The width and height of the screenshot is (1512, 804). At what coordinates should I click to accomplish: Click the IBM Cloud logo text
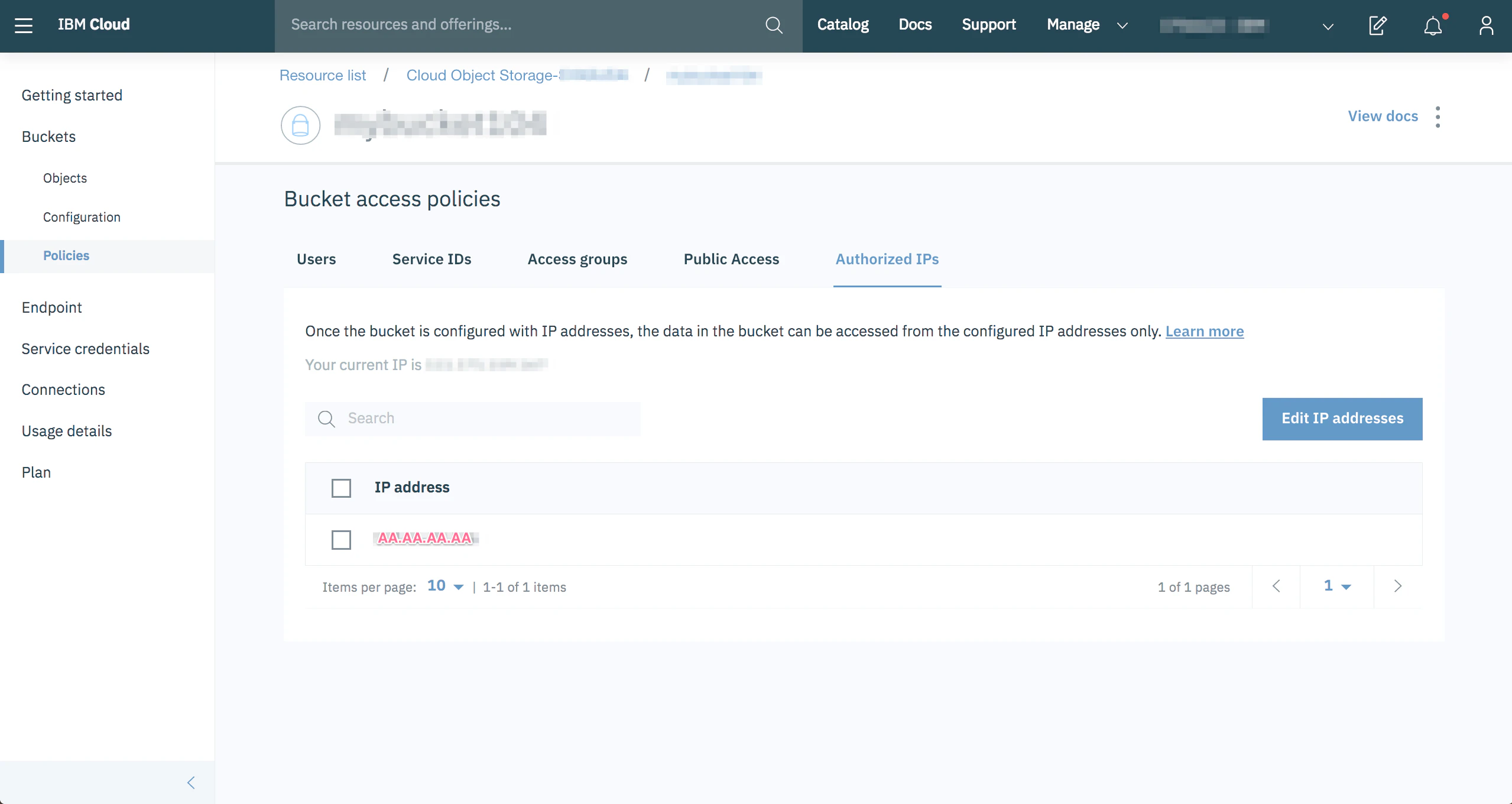point(94,25)
